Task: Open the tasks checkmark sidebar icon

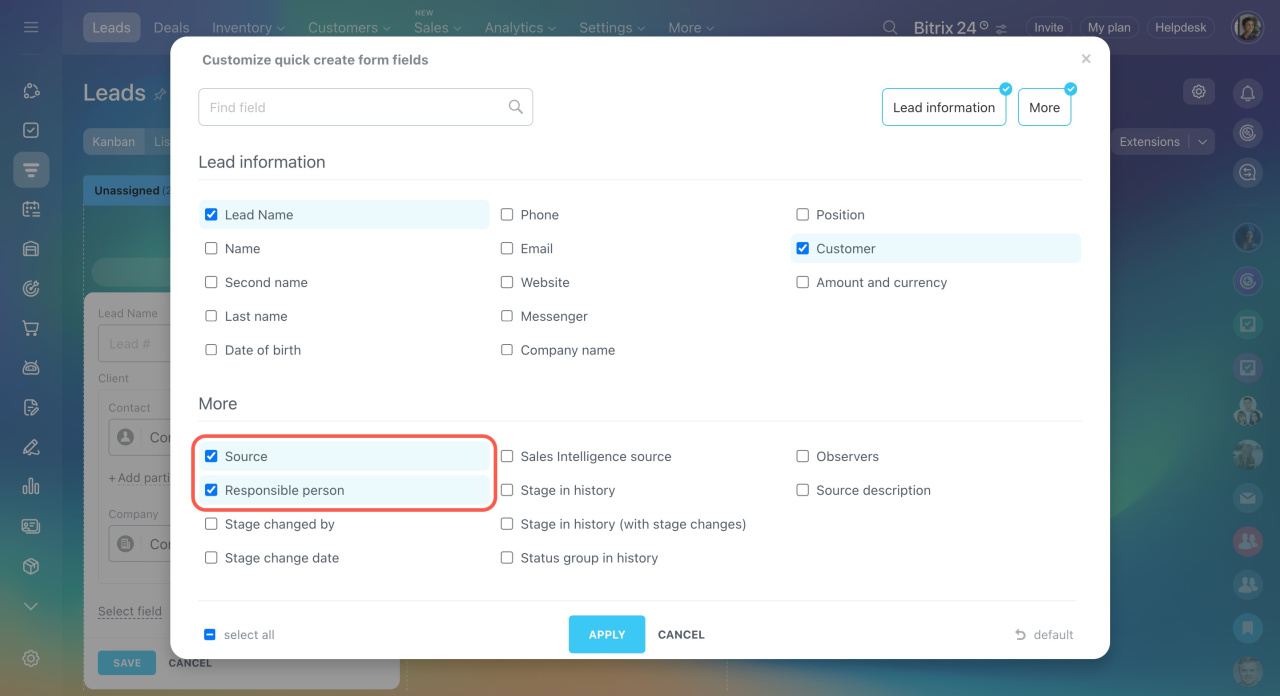Action: (x=31, y=131)
